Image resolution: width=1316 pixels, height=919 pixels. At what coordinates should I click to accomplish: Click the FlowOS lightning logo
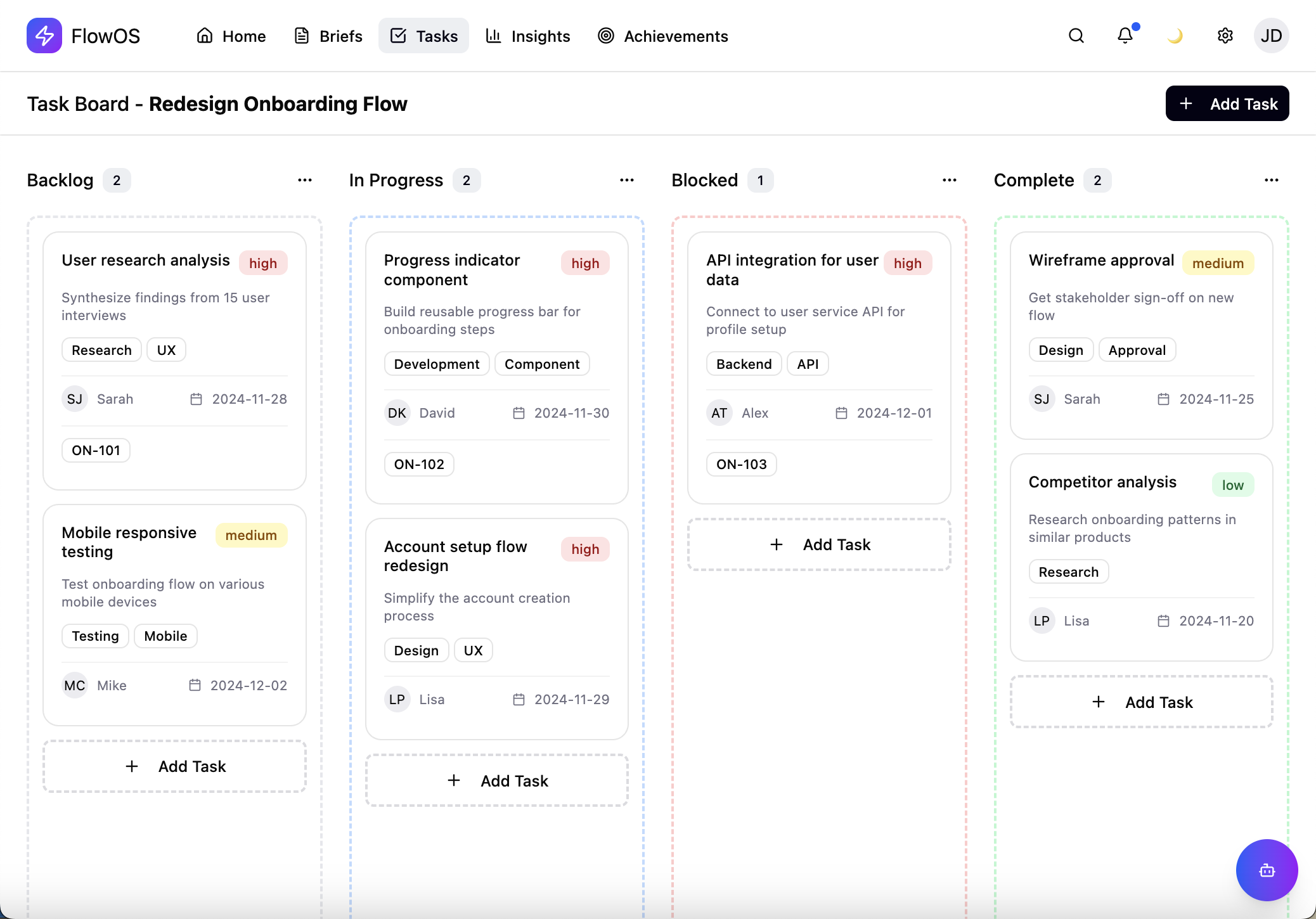(x=44, y=35)
